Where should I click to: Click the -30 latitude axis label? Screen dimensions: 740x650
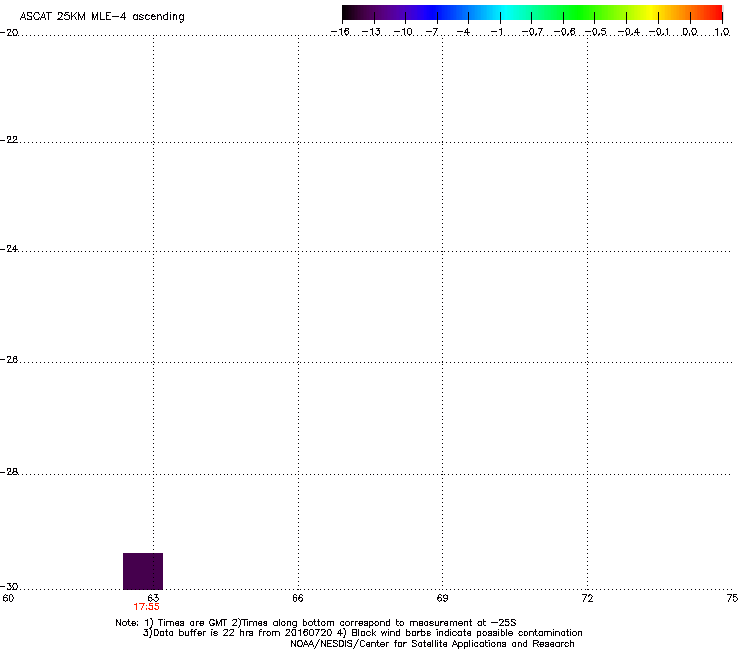tap(9, 586)
